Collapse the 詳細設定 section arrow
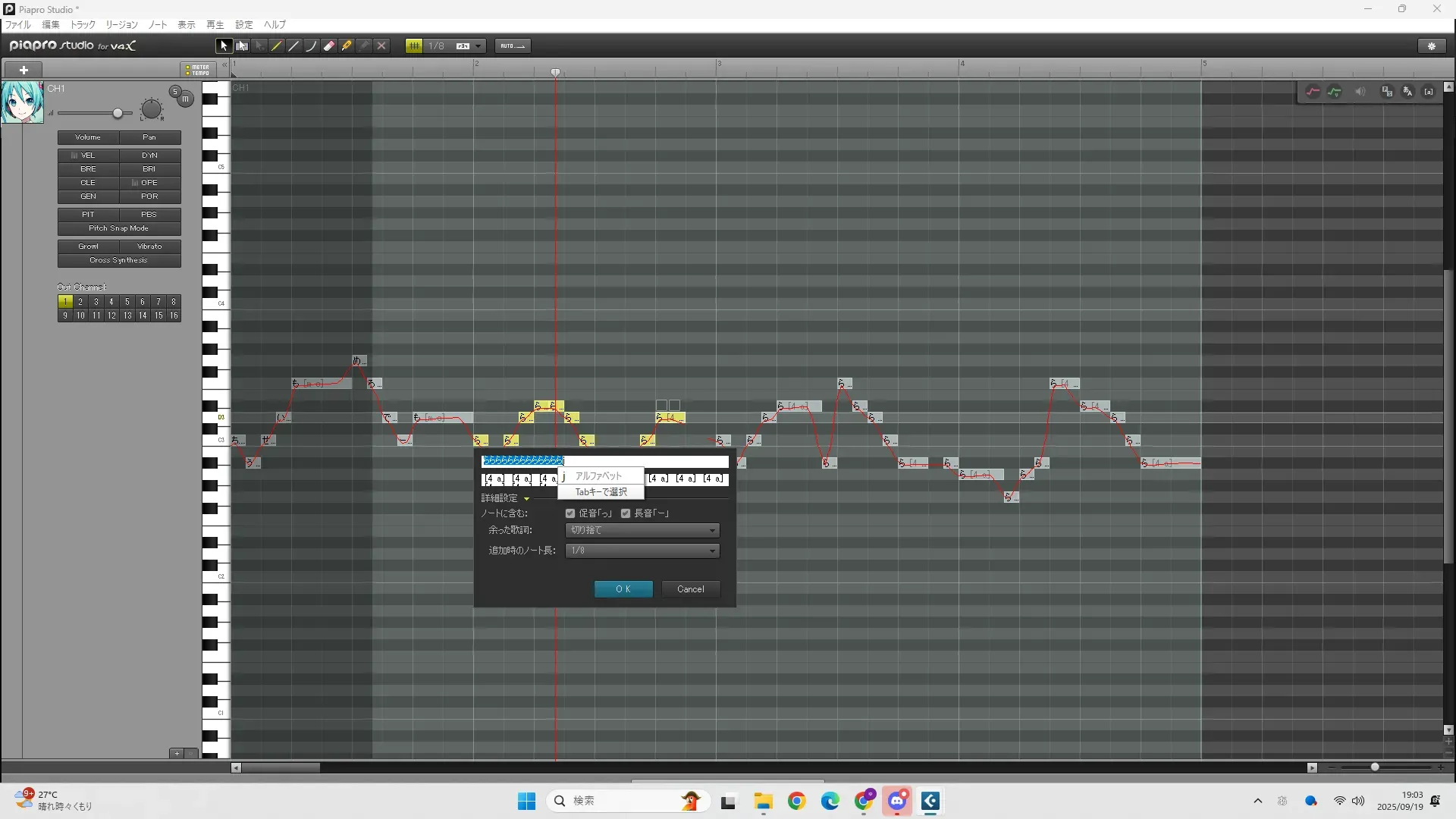This screenshot has width=1456, height=819. [526, 499]
